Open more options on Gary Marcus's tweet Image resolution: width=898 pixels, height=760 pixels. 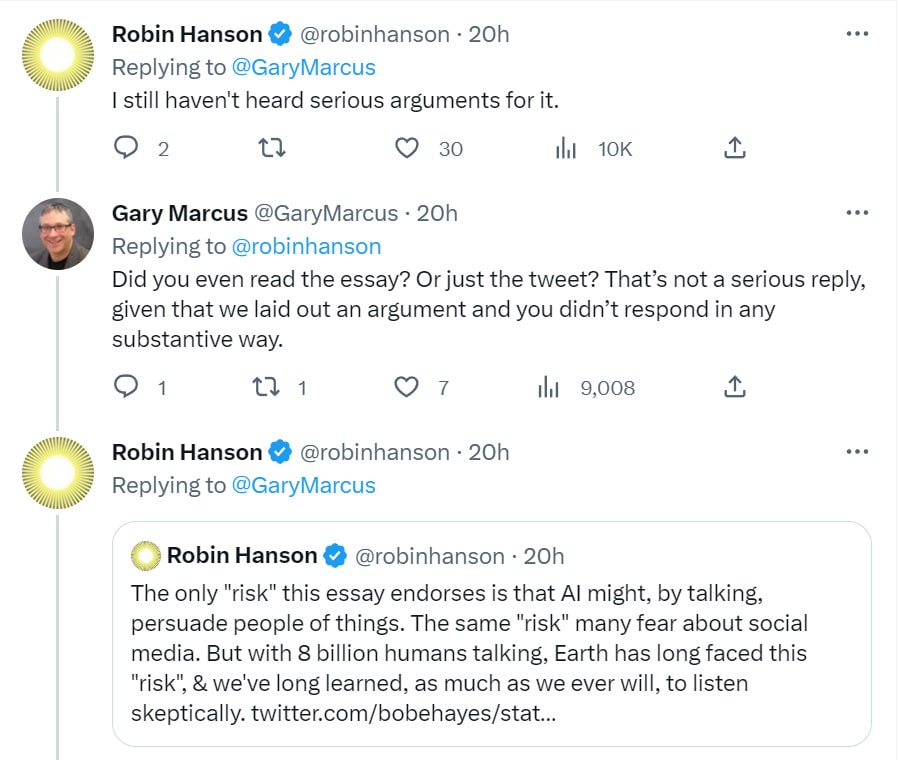(857, 213)
